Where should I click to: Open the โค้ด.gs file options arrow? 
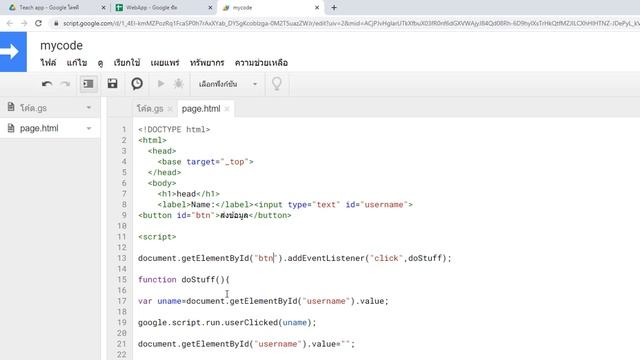click(89, 108)
